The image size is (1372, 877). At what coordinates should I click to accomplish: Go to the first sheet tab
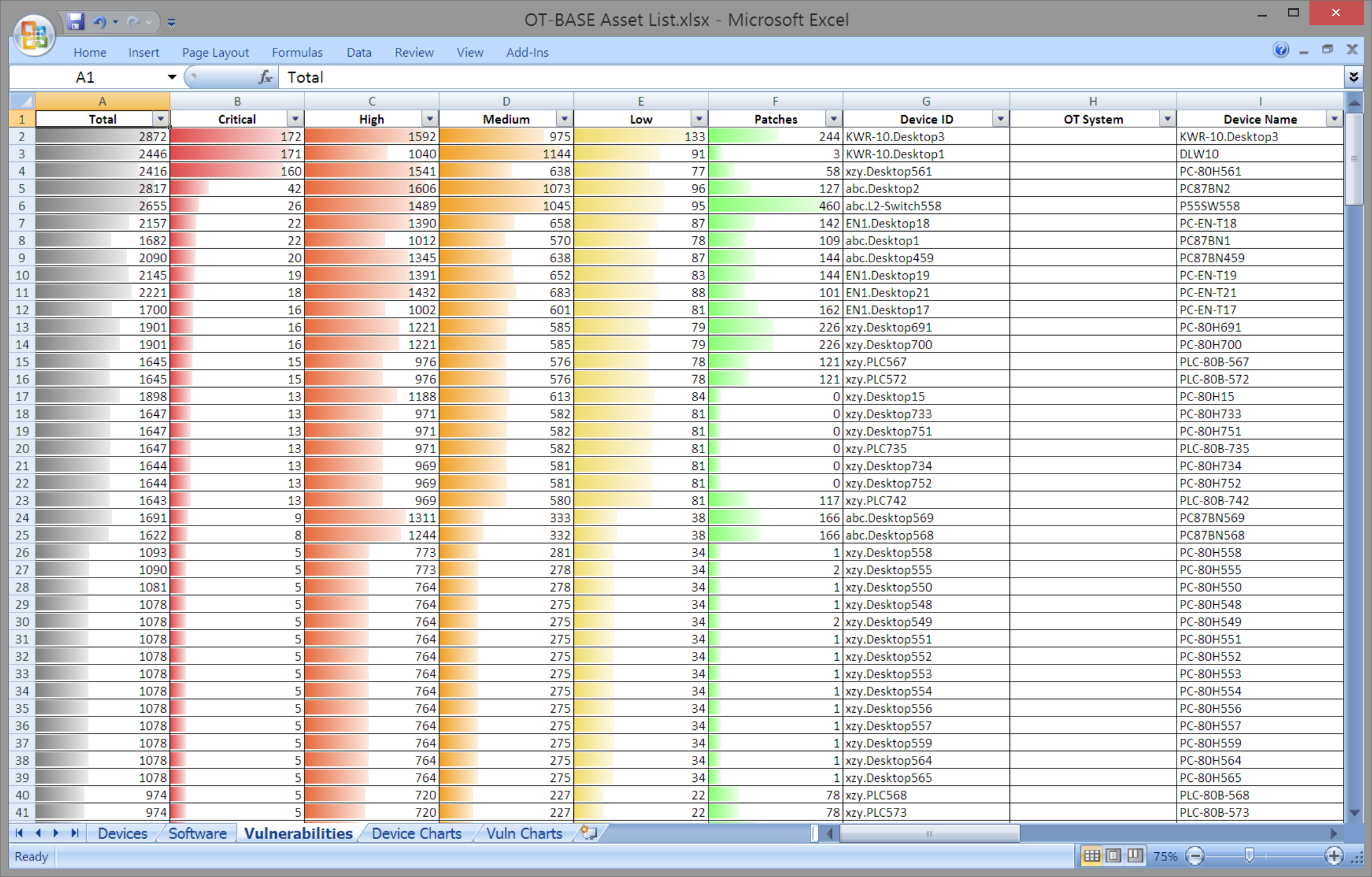tap(19, 833)
